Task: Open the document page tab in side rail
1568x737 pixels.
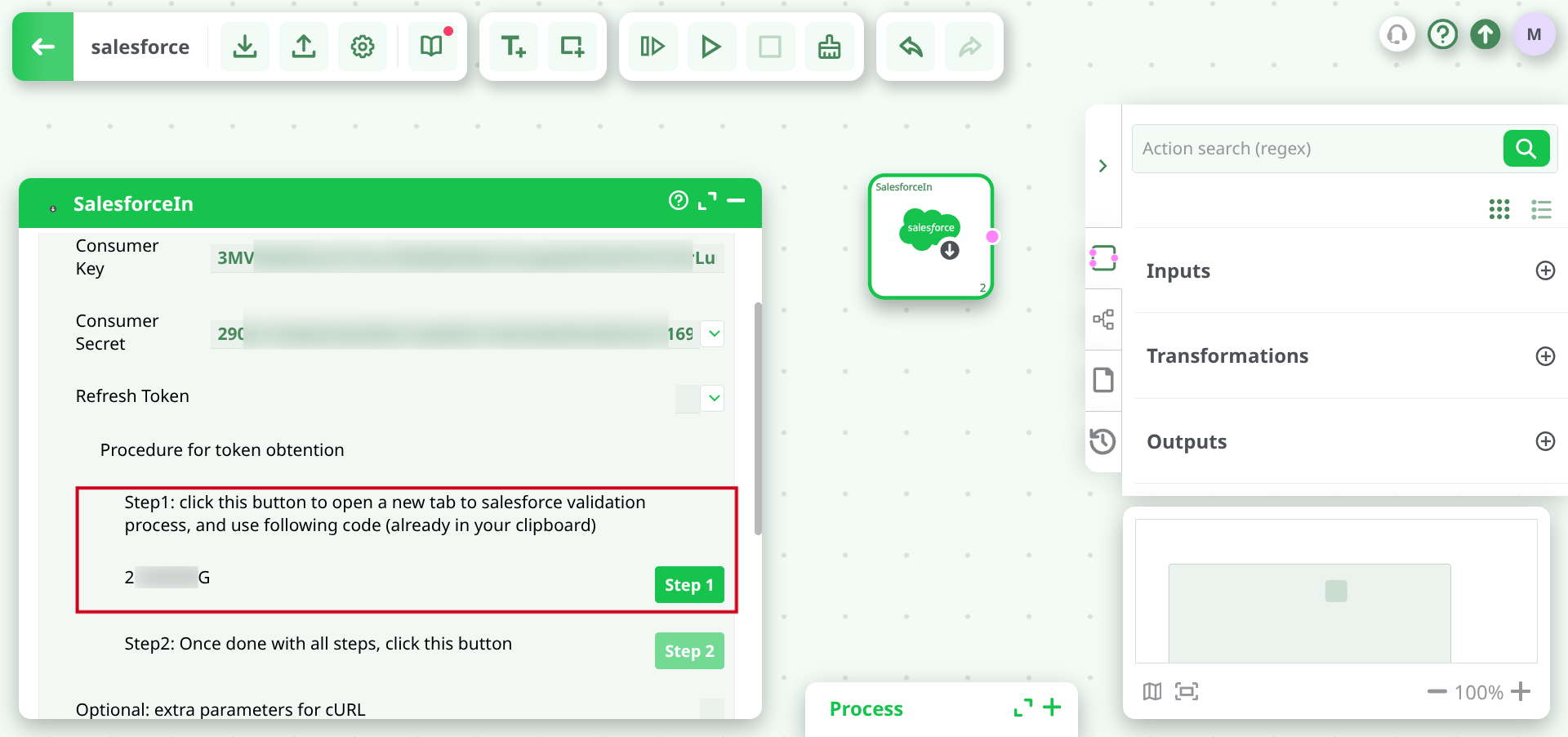Action: 1103,380
